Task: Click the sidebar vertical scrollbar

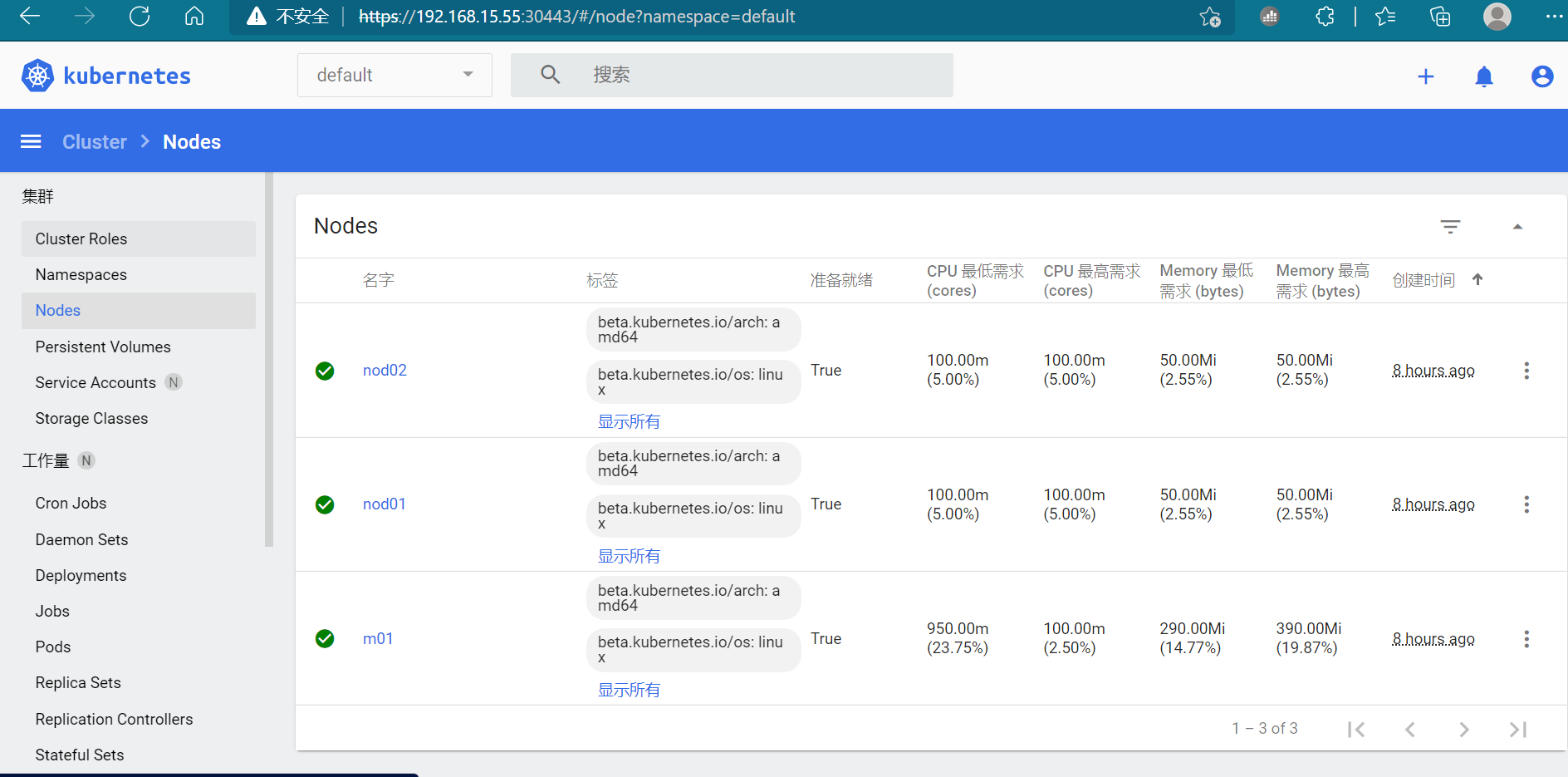Action: pos(268,360)
